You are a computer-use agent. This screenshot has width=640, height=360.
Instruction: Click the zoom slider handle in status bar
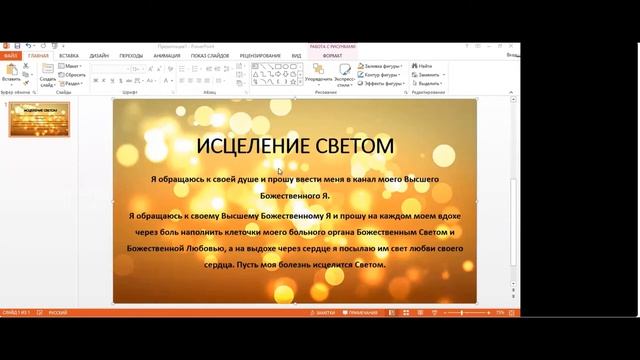pos(462,313)
